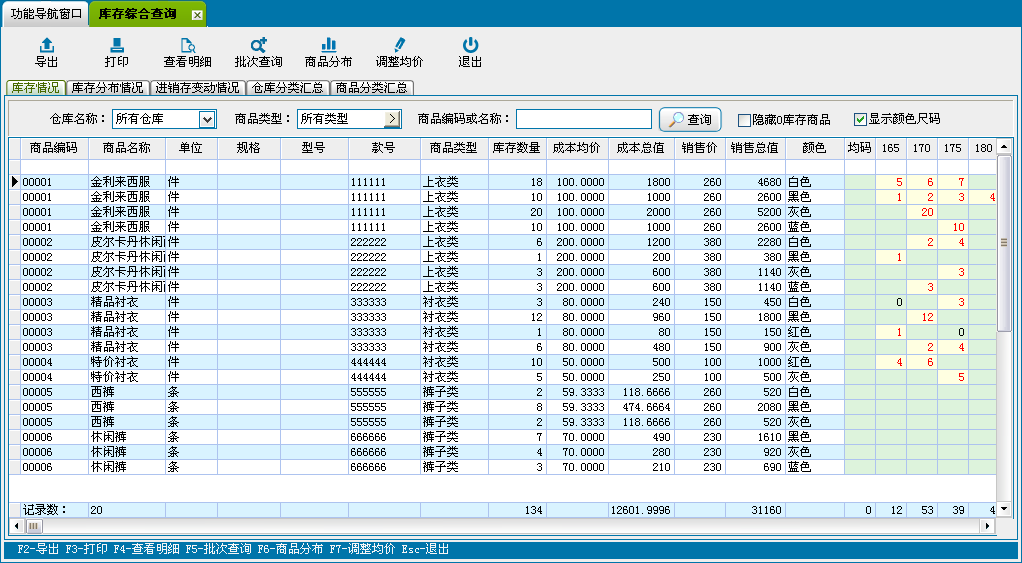The height and width of the screenshot is (563, 1022).
Task: Select 金利来西服 row with 蓝色 color
Action: 503,227
